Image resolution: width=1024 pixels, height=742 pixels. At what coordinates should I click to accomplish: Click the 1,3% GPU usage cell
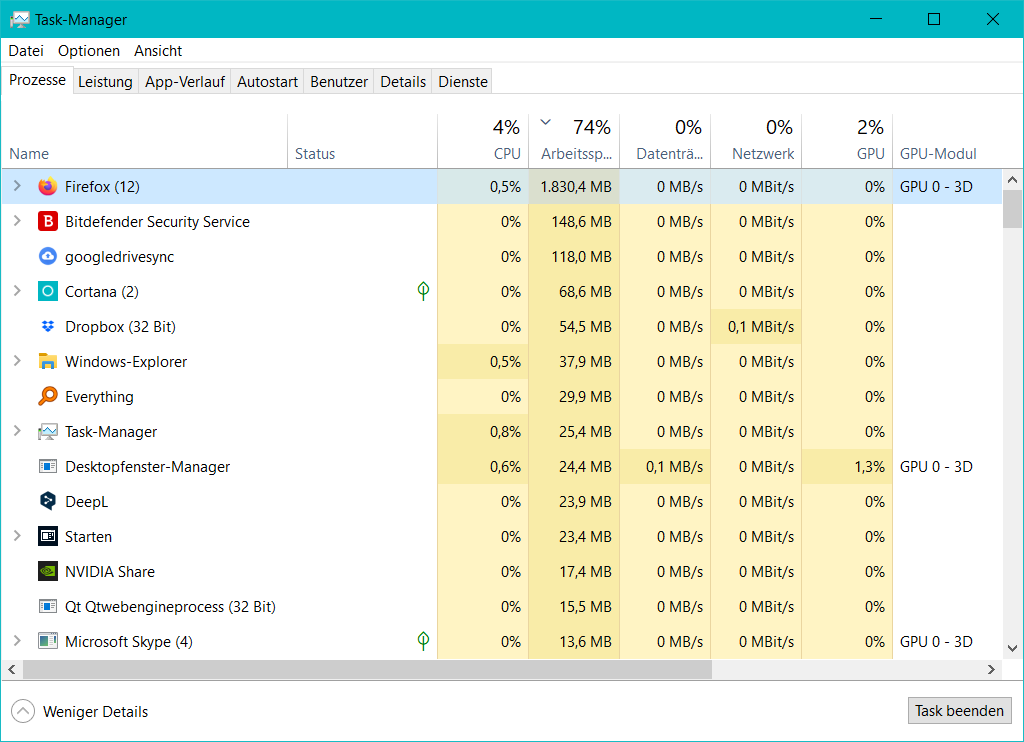[x=847, y=467]
